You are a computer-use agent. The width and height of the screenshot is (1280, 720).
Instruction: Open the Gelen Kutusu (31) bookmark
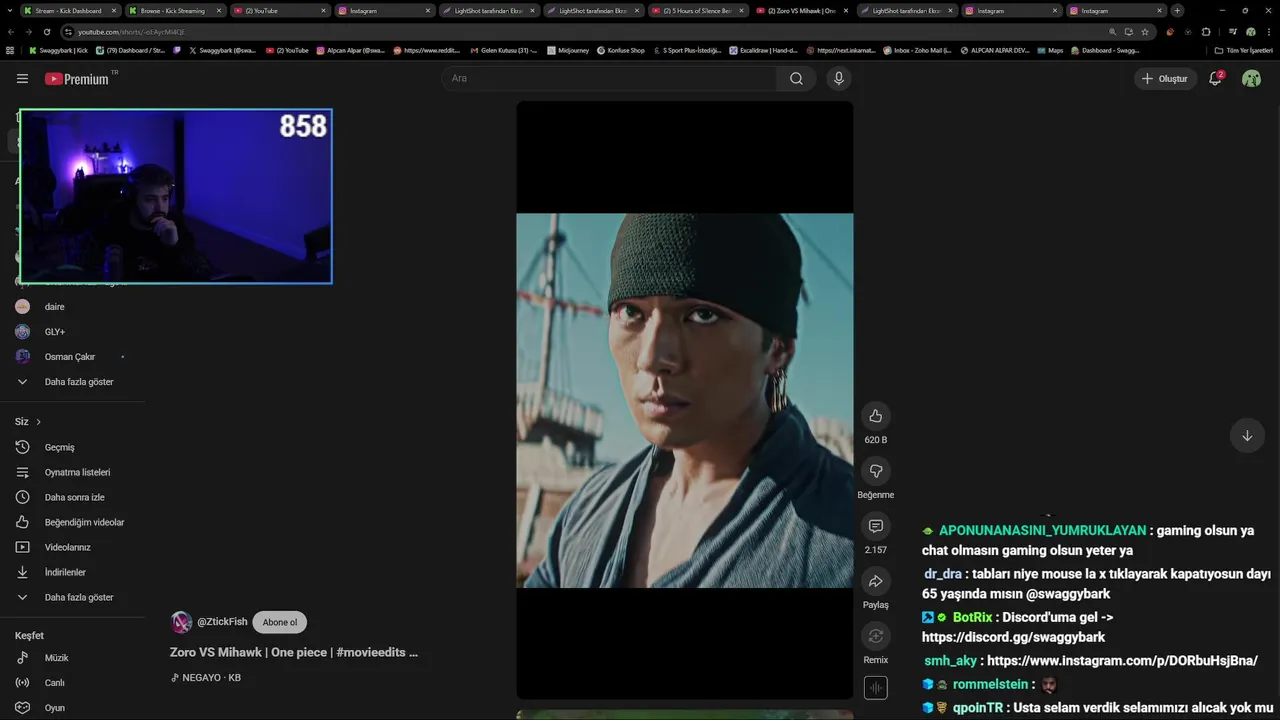[503, 50]
